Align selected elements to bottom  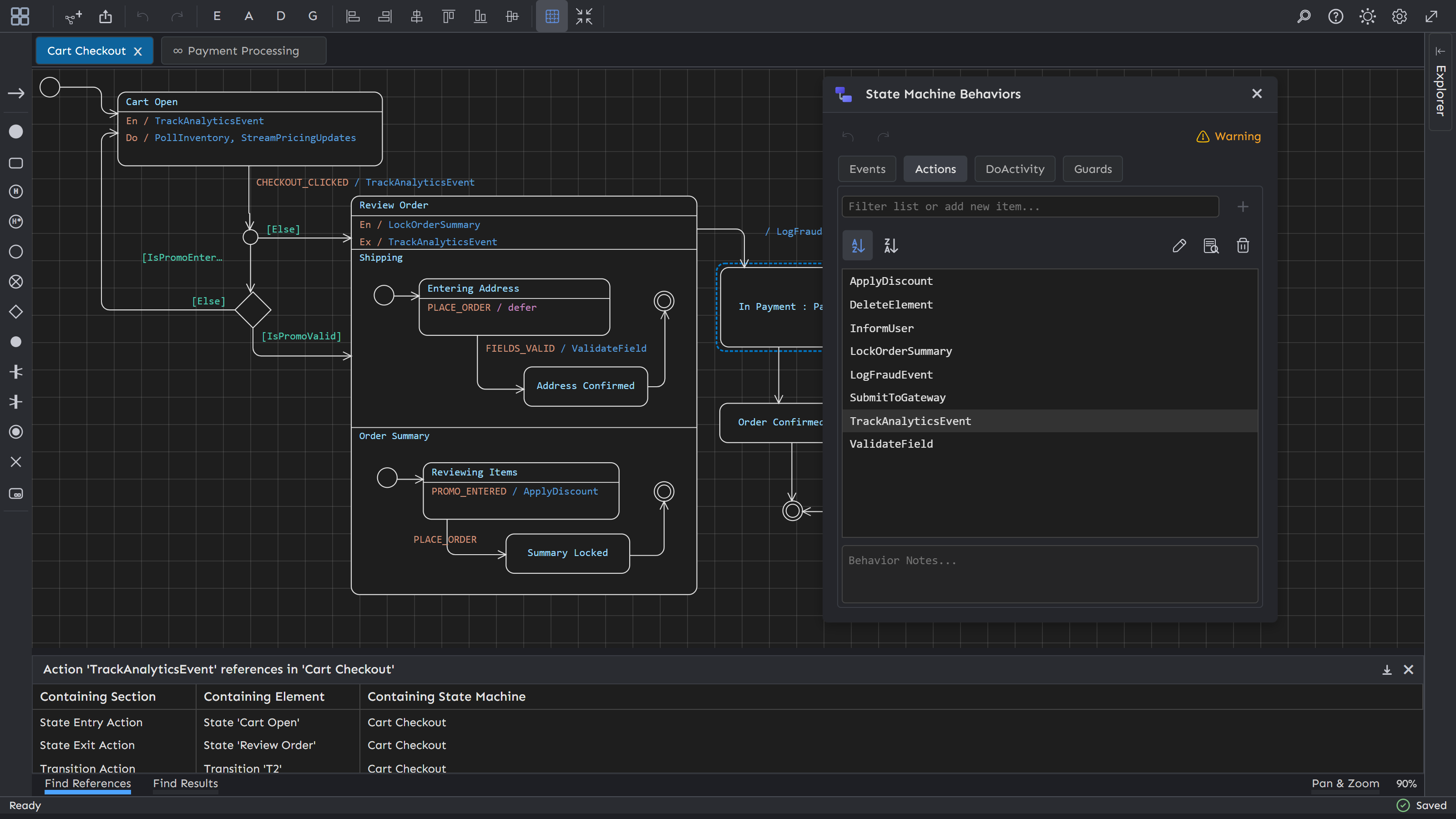point(480,16)
